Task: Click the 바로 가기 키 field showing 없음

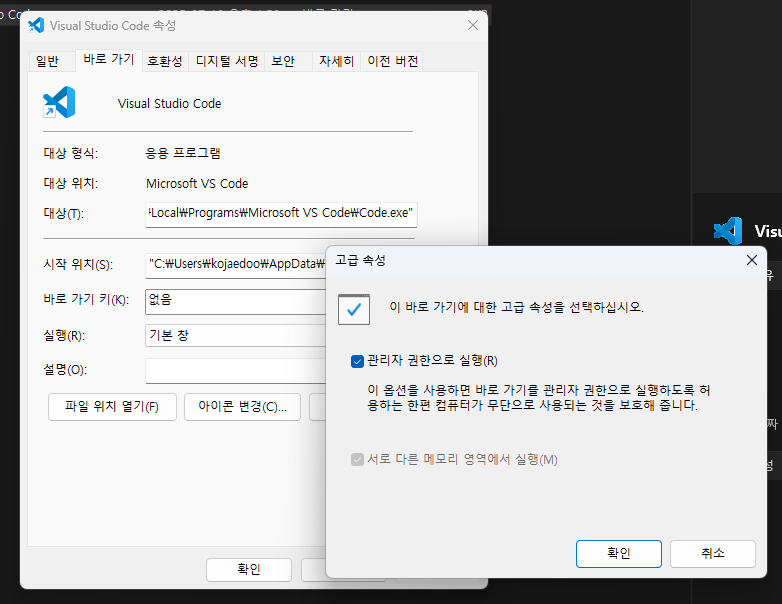Action: [x=235, y=302]
